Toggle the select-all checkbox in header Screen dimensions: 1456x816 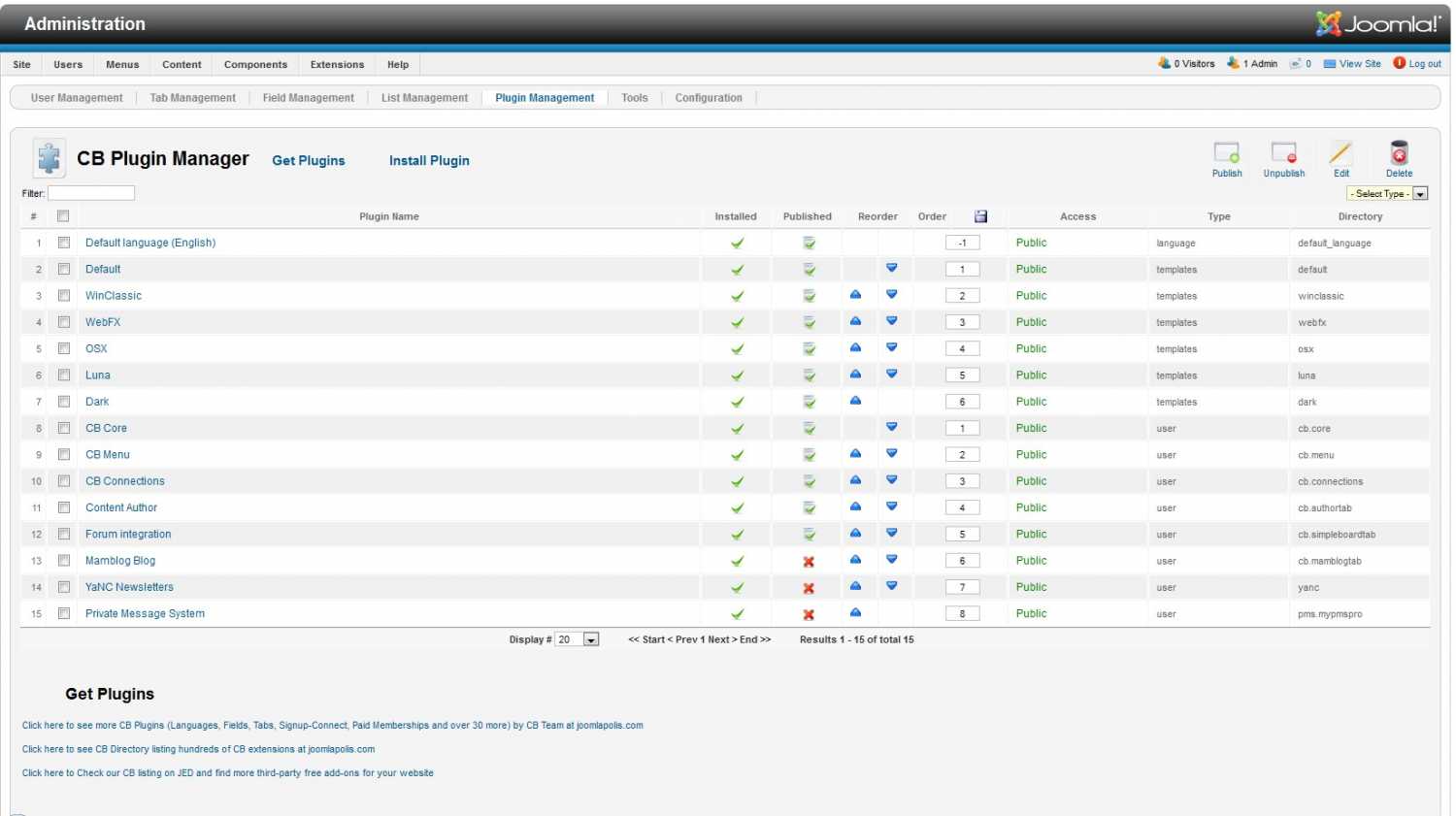[x=63, y=216]
